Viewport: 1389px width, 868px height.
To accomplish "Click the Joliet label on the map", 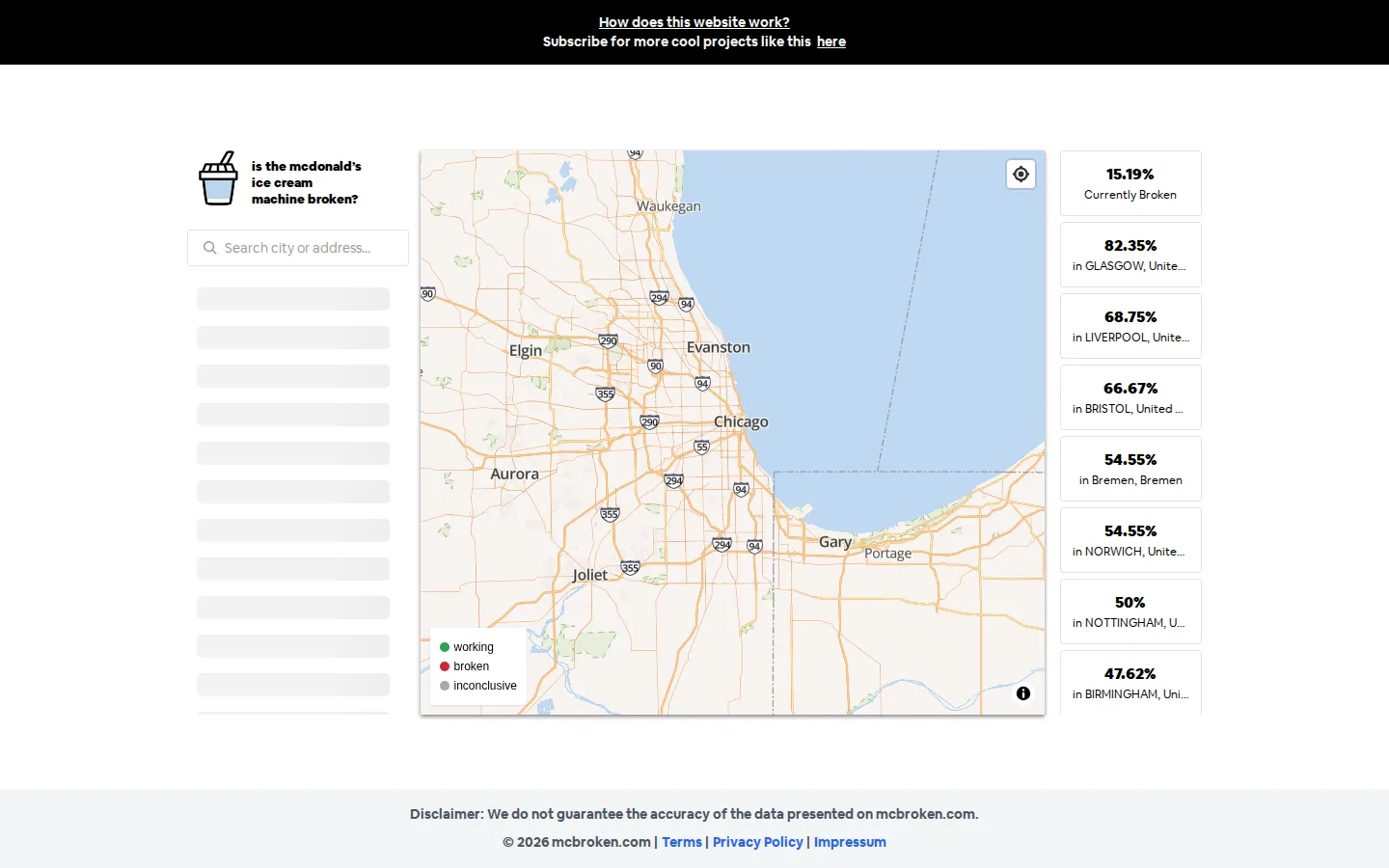I will tap(590, 575).
